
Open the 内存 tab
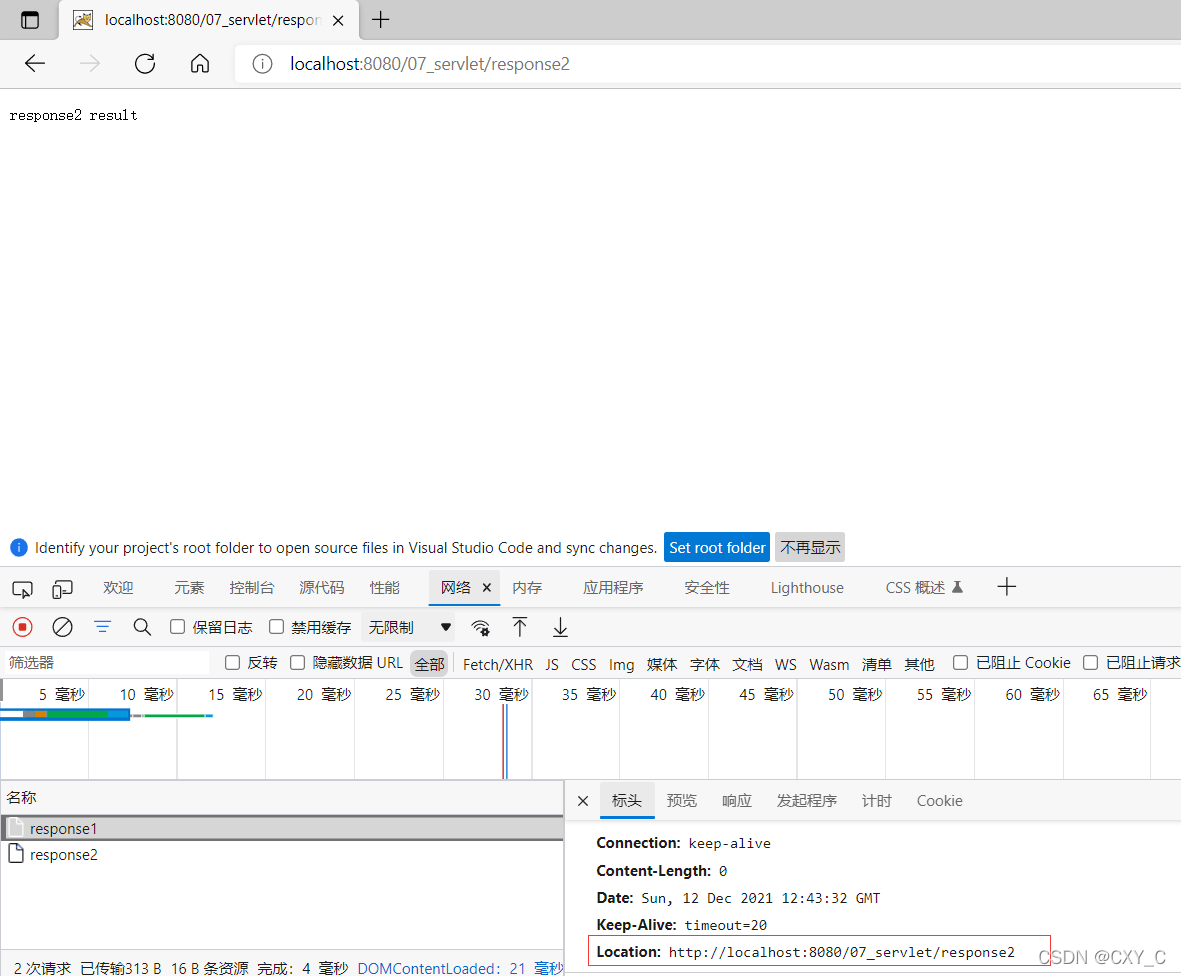click(x=527, y=587)
